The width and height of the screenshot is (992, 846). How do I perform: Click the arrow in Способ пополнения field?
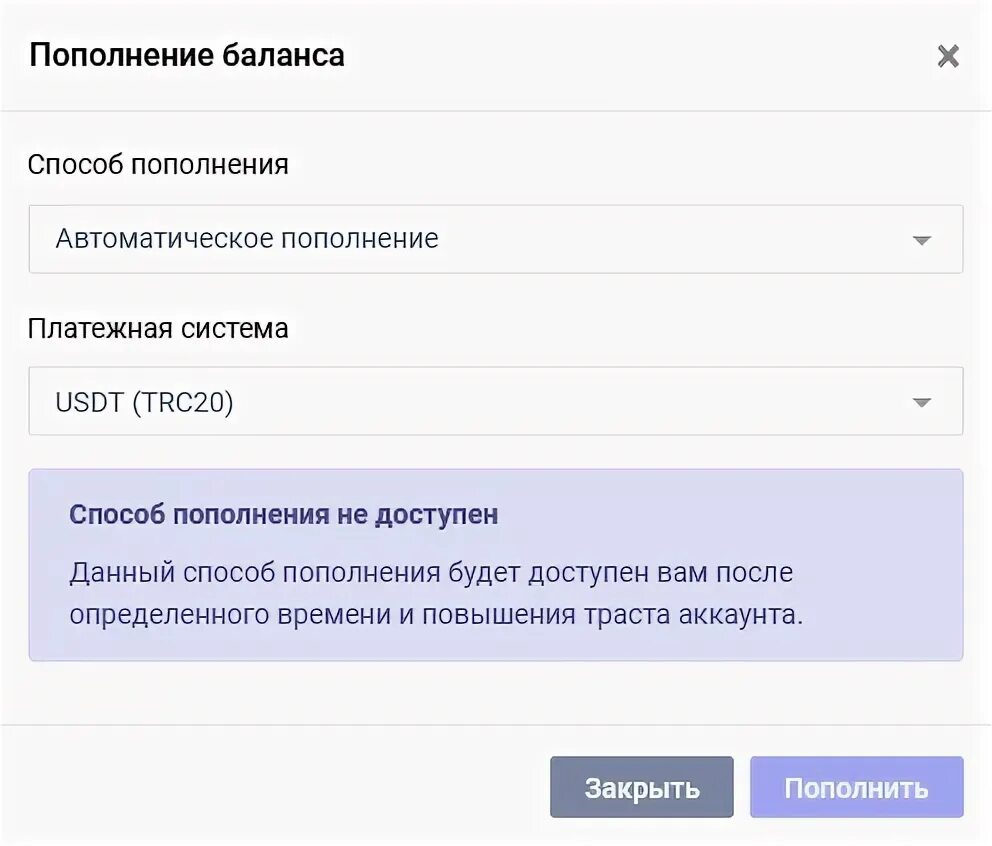tap(922, 240)
